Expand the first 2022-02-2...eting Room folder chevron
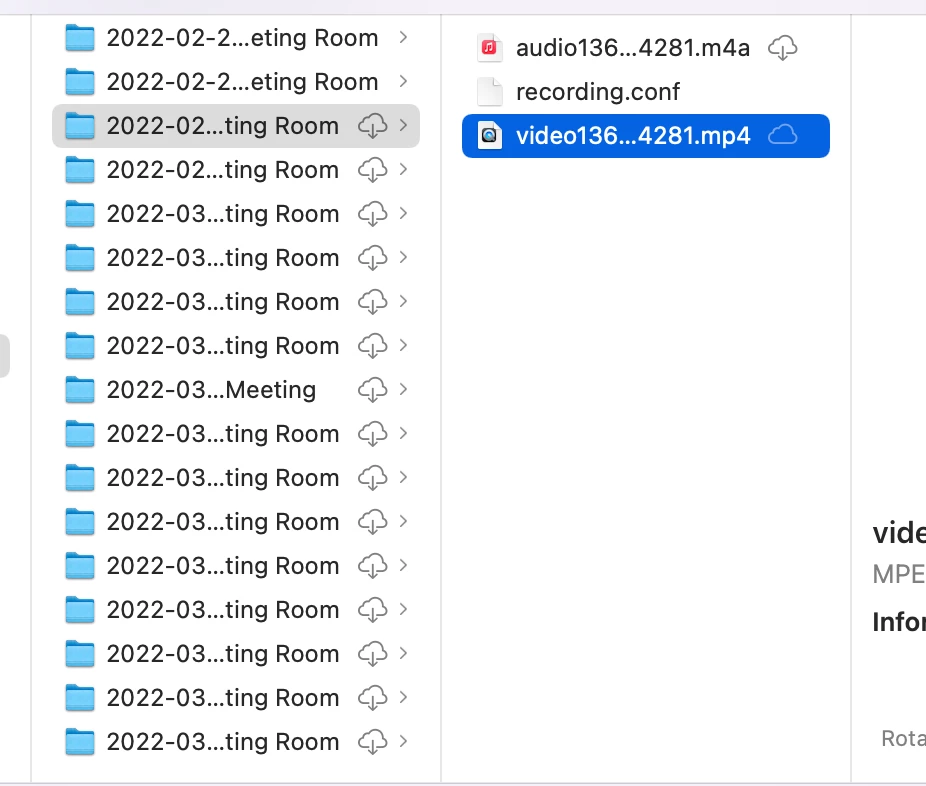The image size is (926, 786). pyautogui.click(x=403, y=37)
